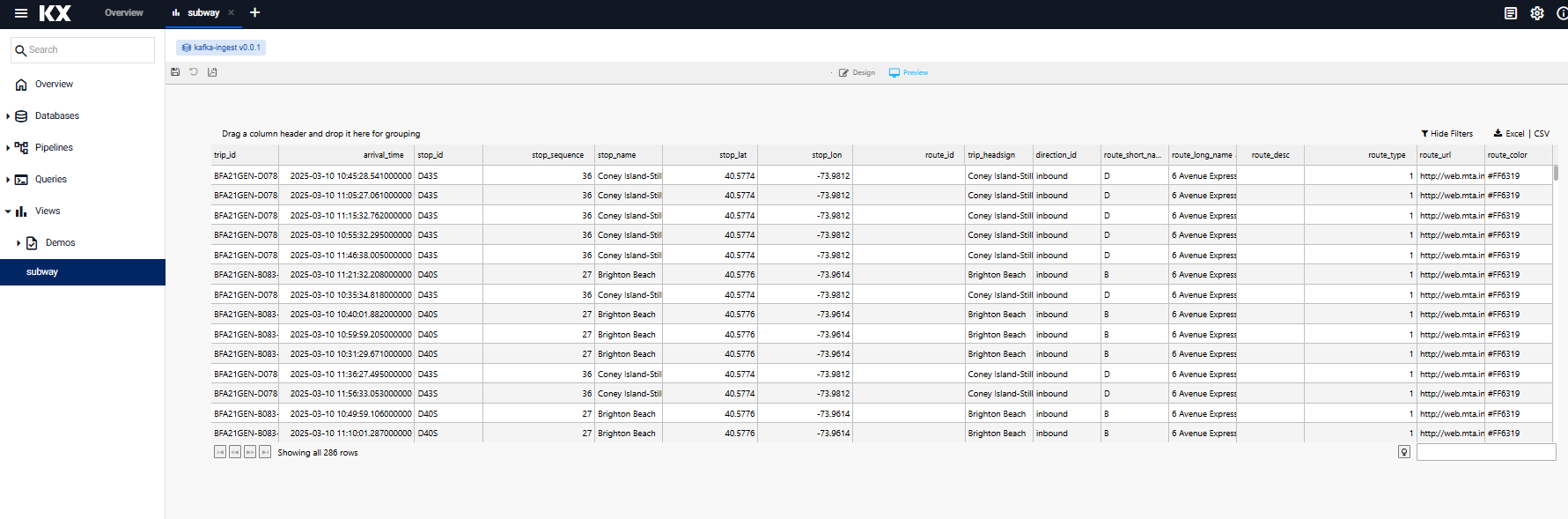Switch to Preview mode
The height and width of the screenshot is (519, 1568).
point(909,73)
